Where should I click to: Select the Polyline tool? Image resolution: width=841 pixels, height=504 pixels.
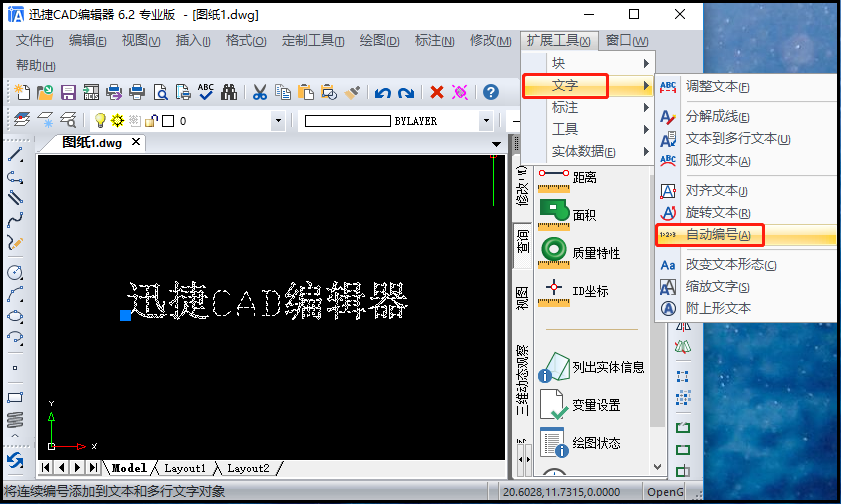[x=15, y=177]
